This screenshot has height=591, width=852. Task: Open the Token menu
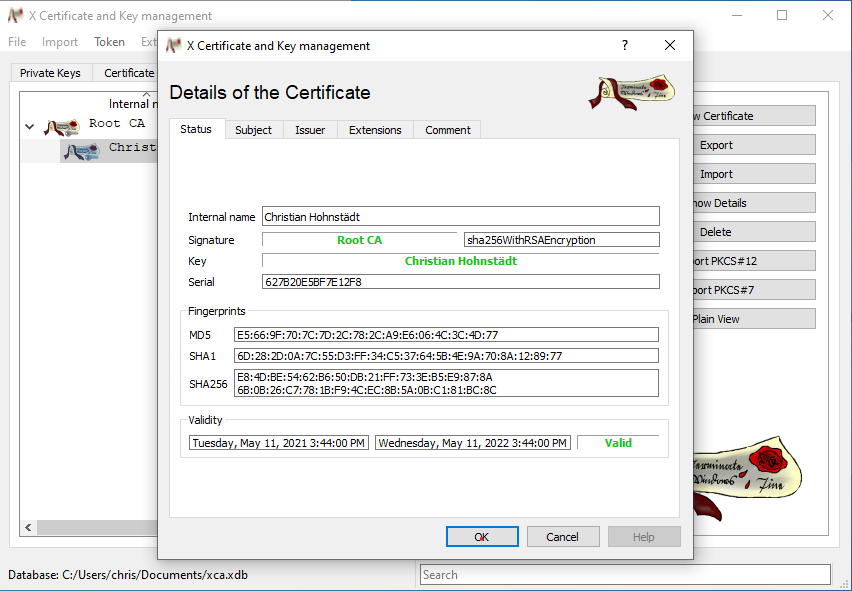[x=109, y=41]
